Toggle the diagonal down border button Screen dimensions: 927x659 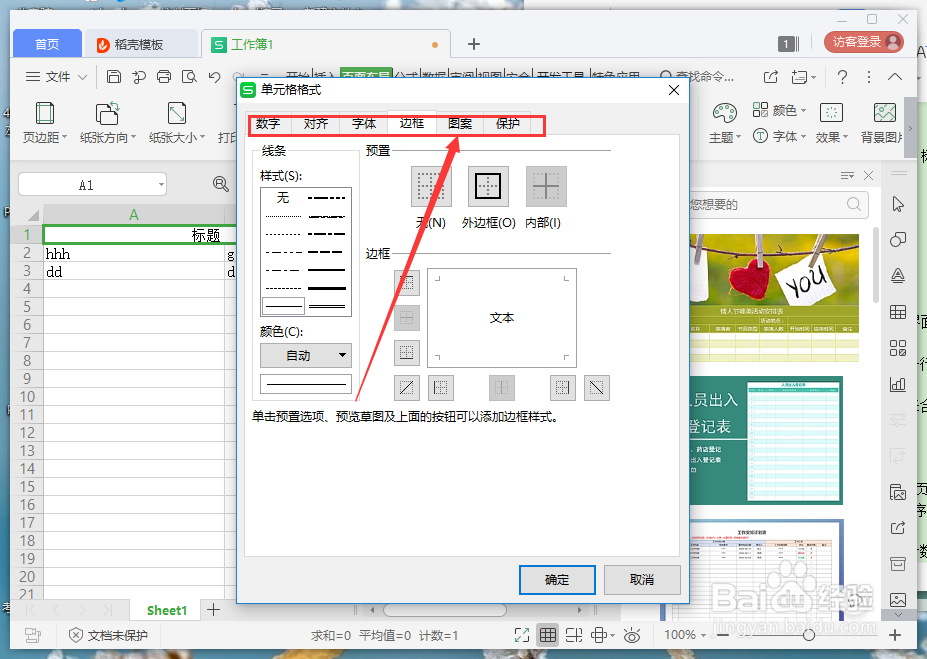coord(597,388)
